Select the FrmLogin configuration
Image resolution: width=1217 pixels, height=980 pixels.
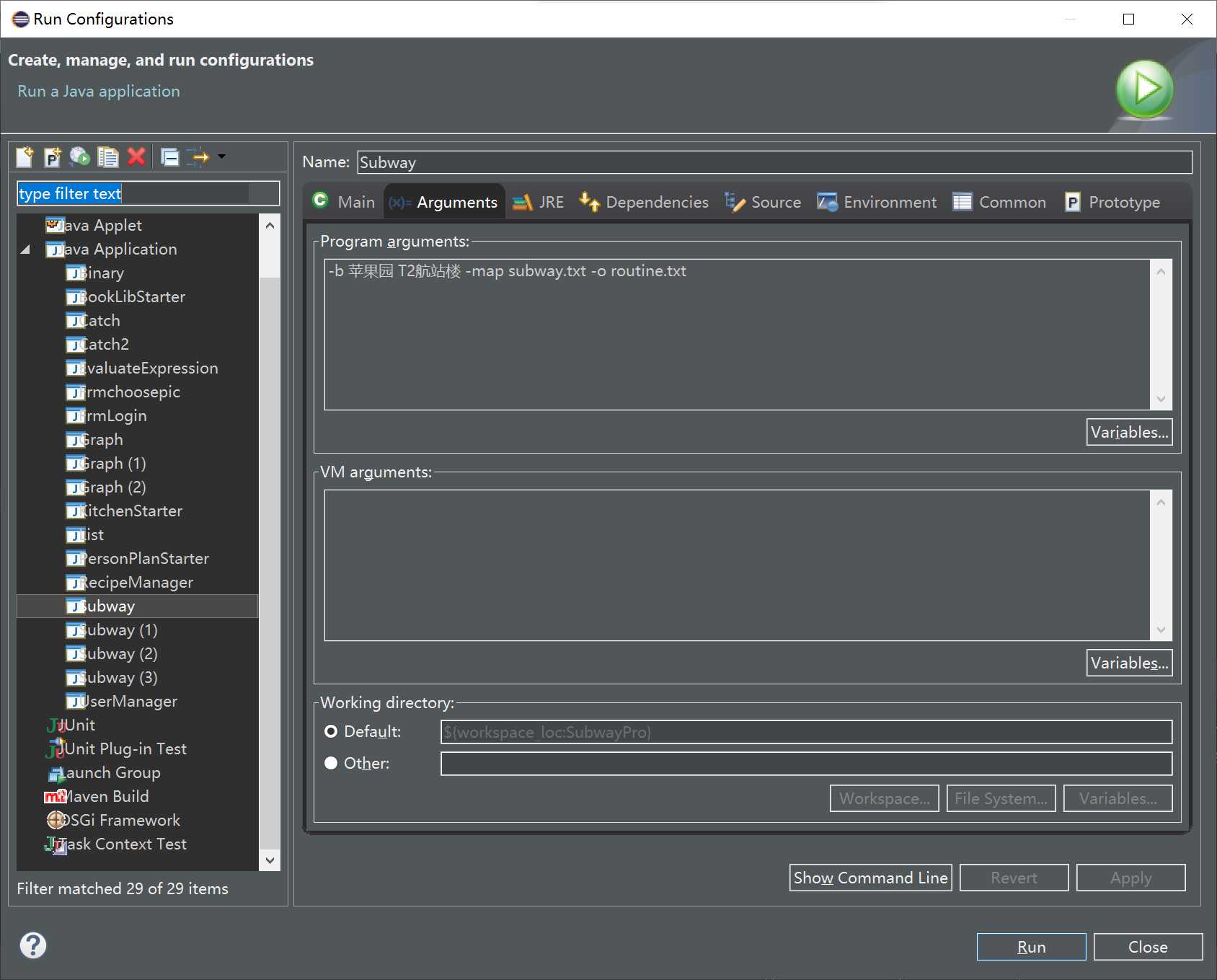click(107, 416)
